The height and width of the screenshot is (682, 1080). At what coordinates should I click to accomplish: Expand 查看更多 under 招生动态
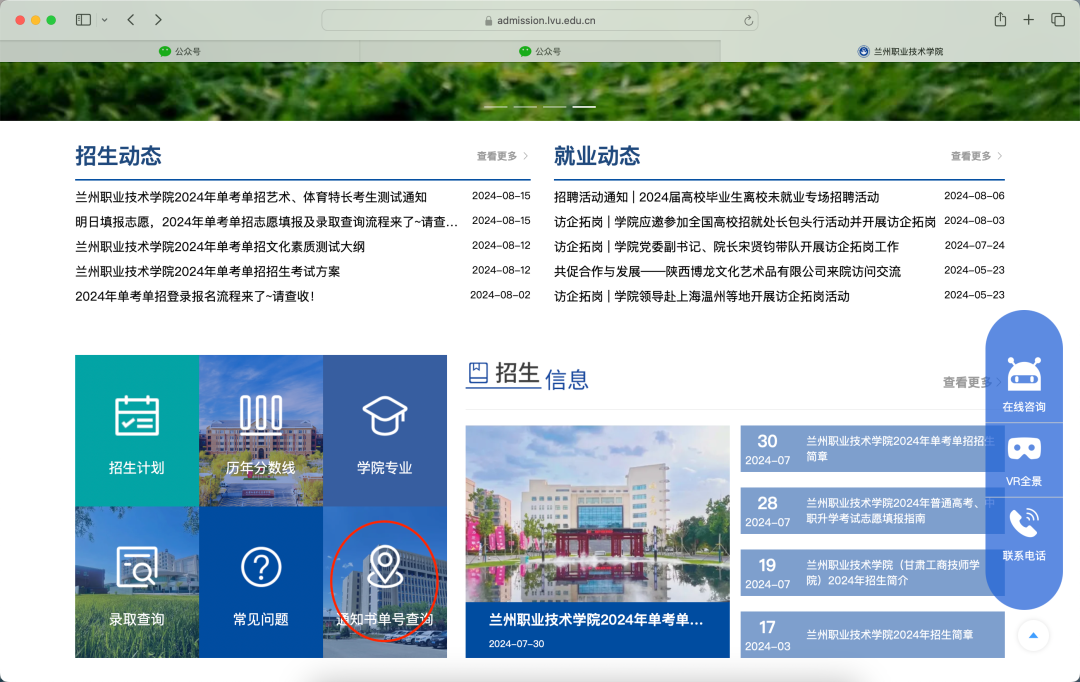click(x=503, y=156)
